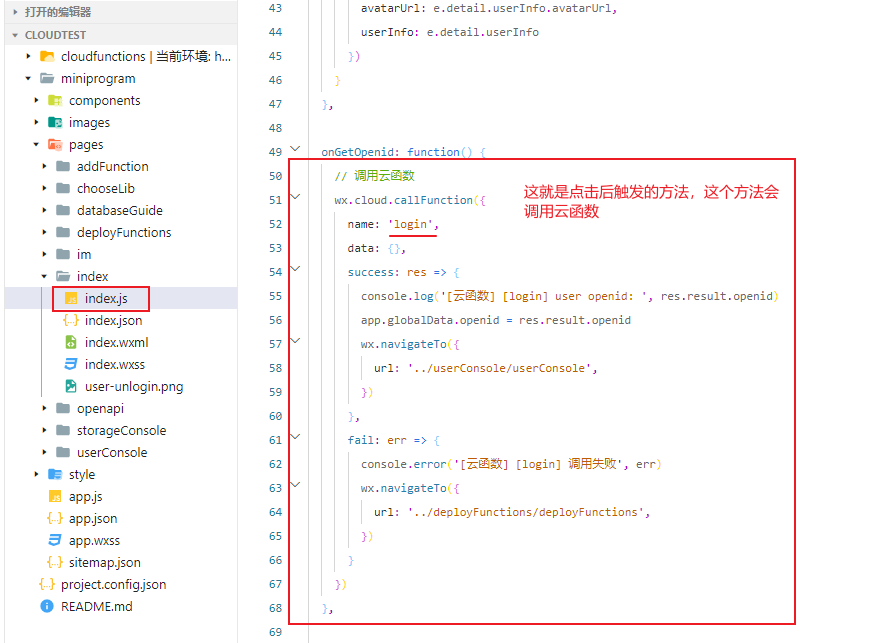Click the style folder icon
This screenshot has width=872, height=643.
pyautogui.click(x=55, y=474)
